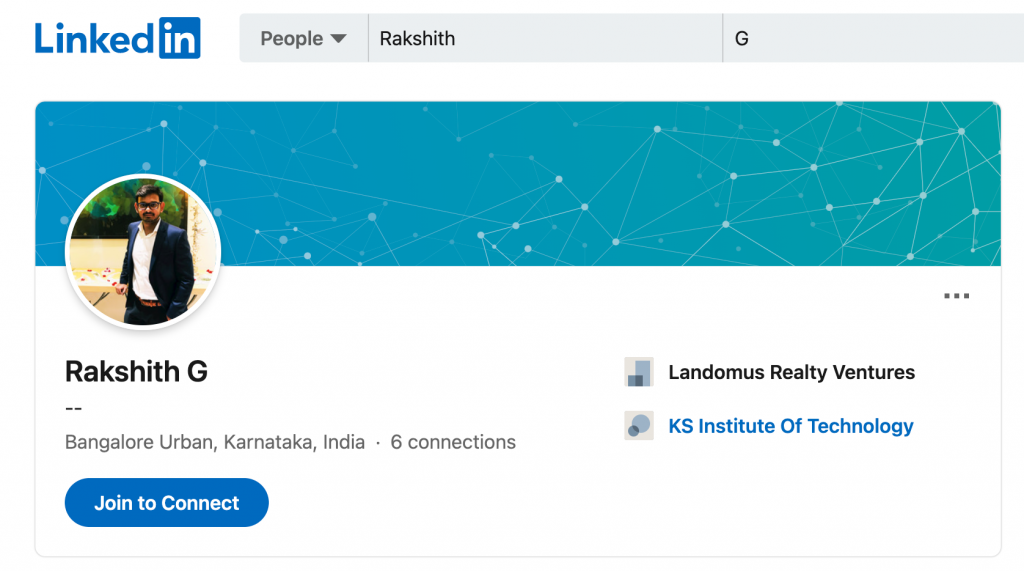Viewport: 1024px width, 571px height.
Task: Click the 'Linked' wordmark text
Action: [94, 38]
